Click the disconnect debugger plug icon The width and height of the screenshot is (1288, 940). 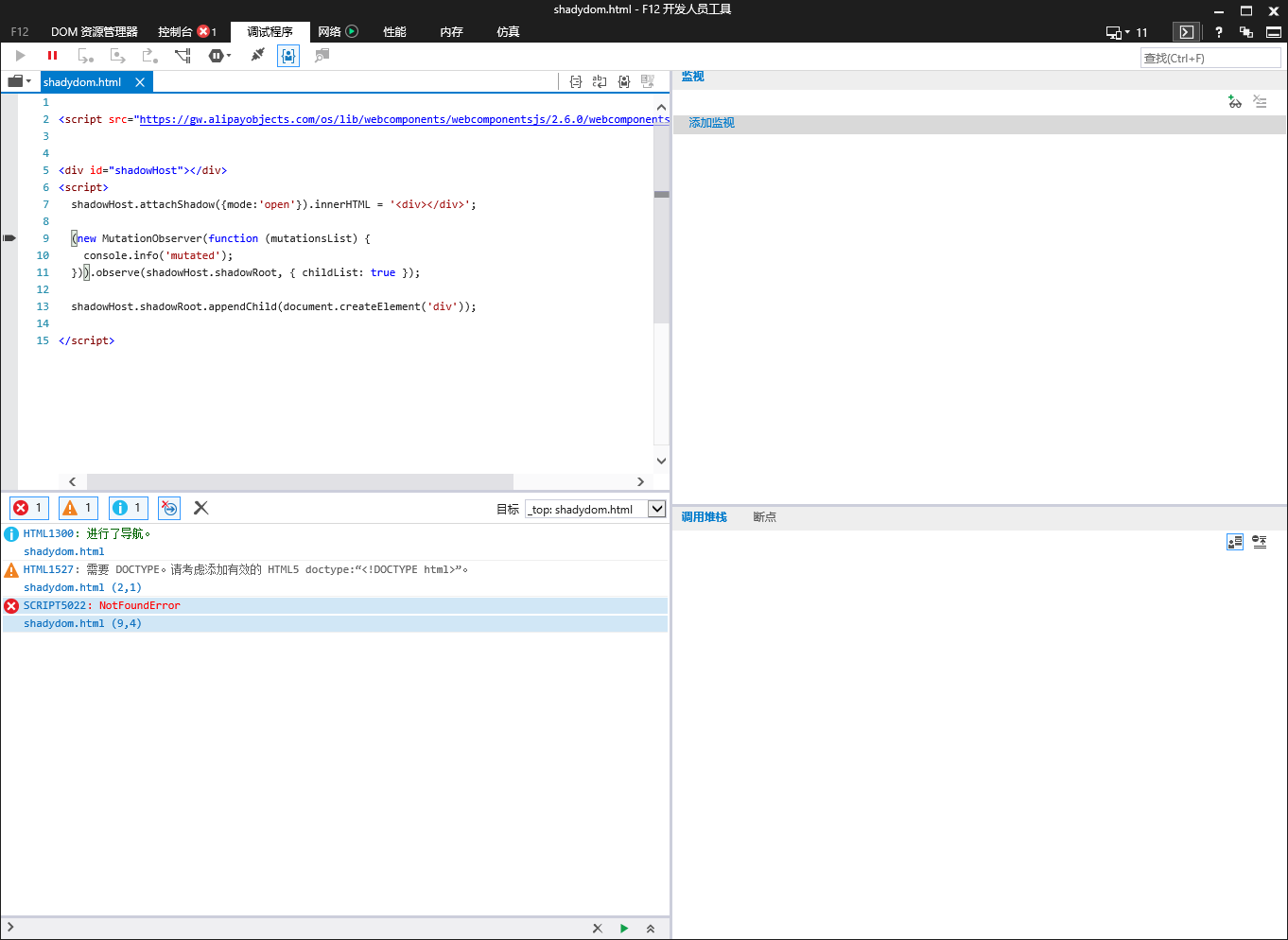point(257,56)
